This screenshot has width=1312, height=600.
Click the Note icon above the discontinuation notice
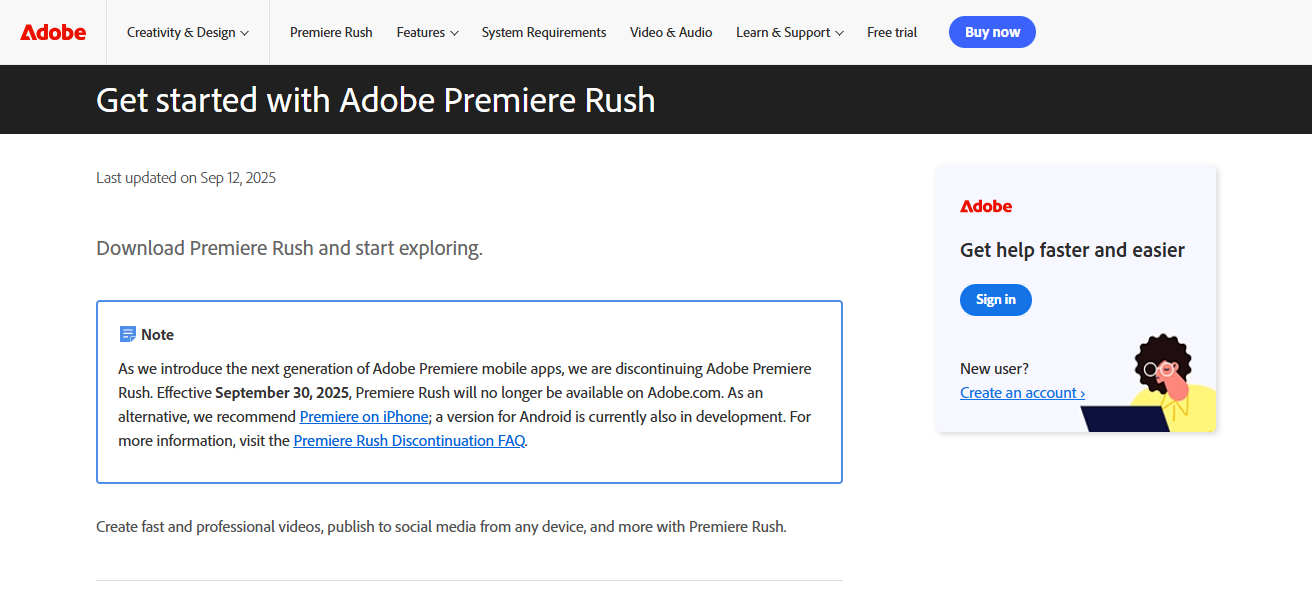[x=127, y=333]
